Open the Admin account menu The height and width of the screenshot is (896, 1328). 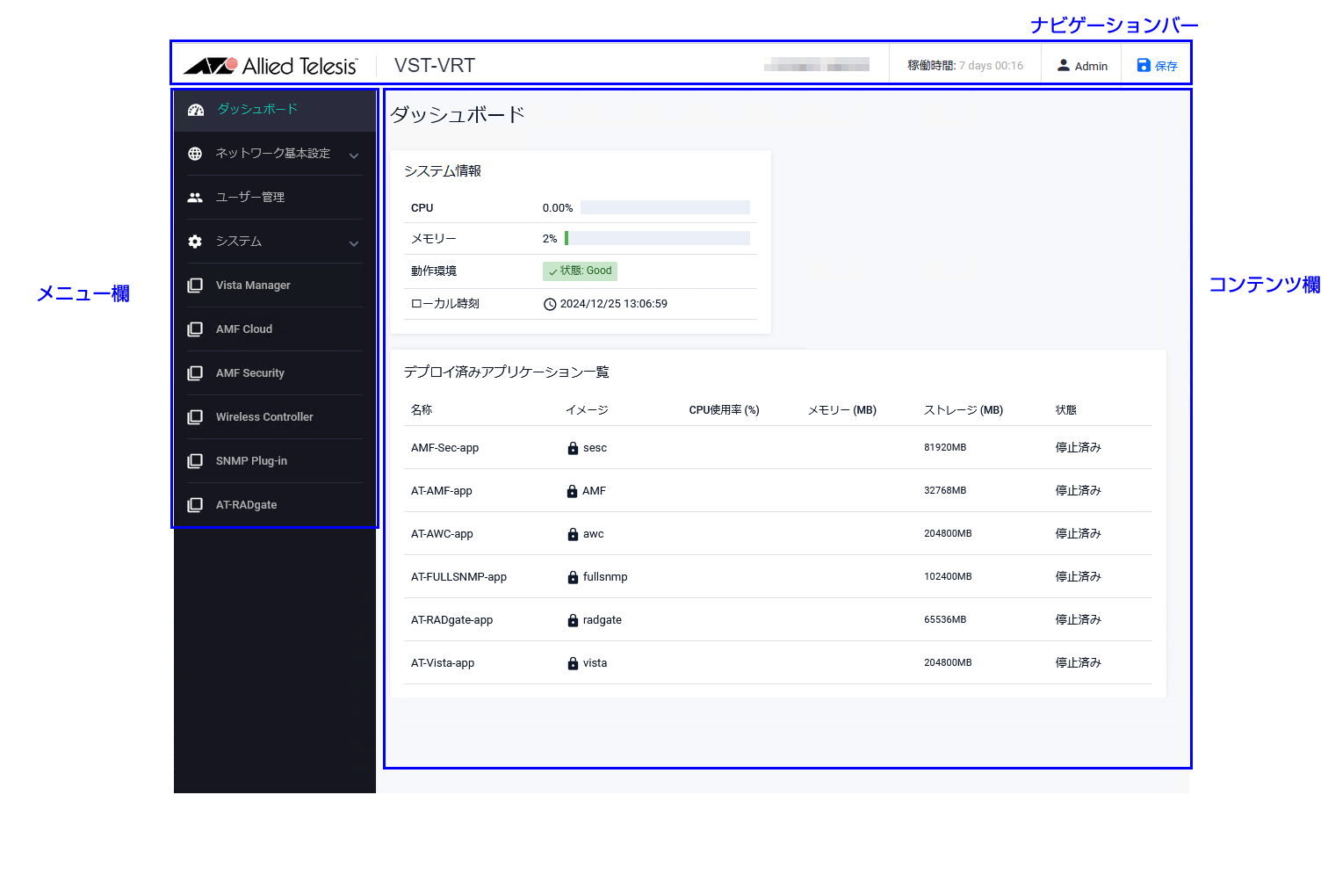click(1082, 65)
